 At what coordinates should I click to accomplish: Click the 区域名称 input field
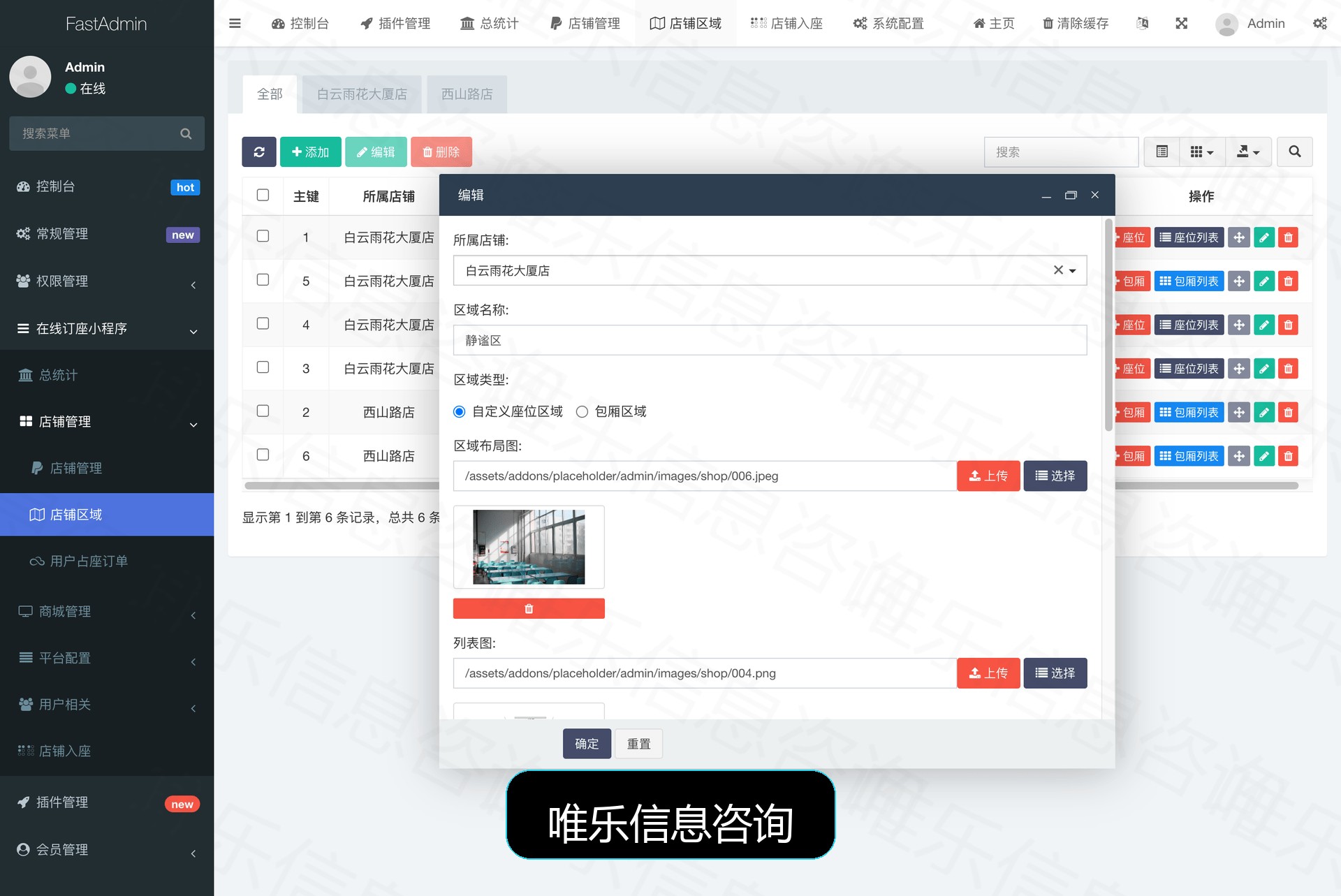pos(770,340)
